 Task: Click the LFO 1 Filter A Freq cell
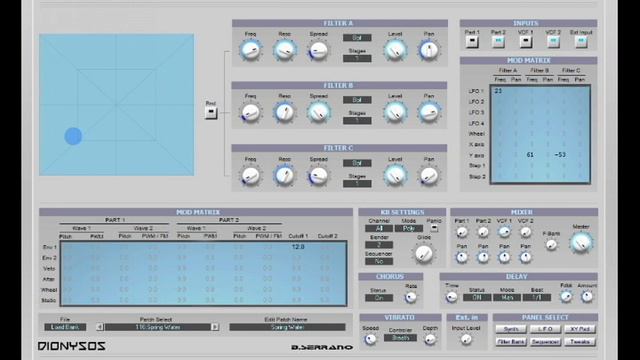[498, 91]
